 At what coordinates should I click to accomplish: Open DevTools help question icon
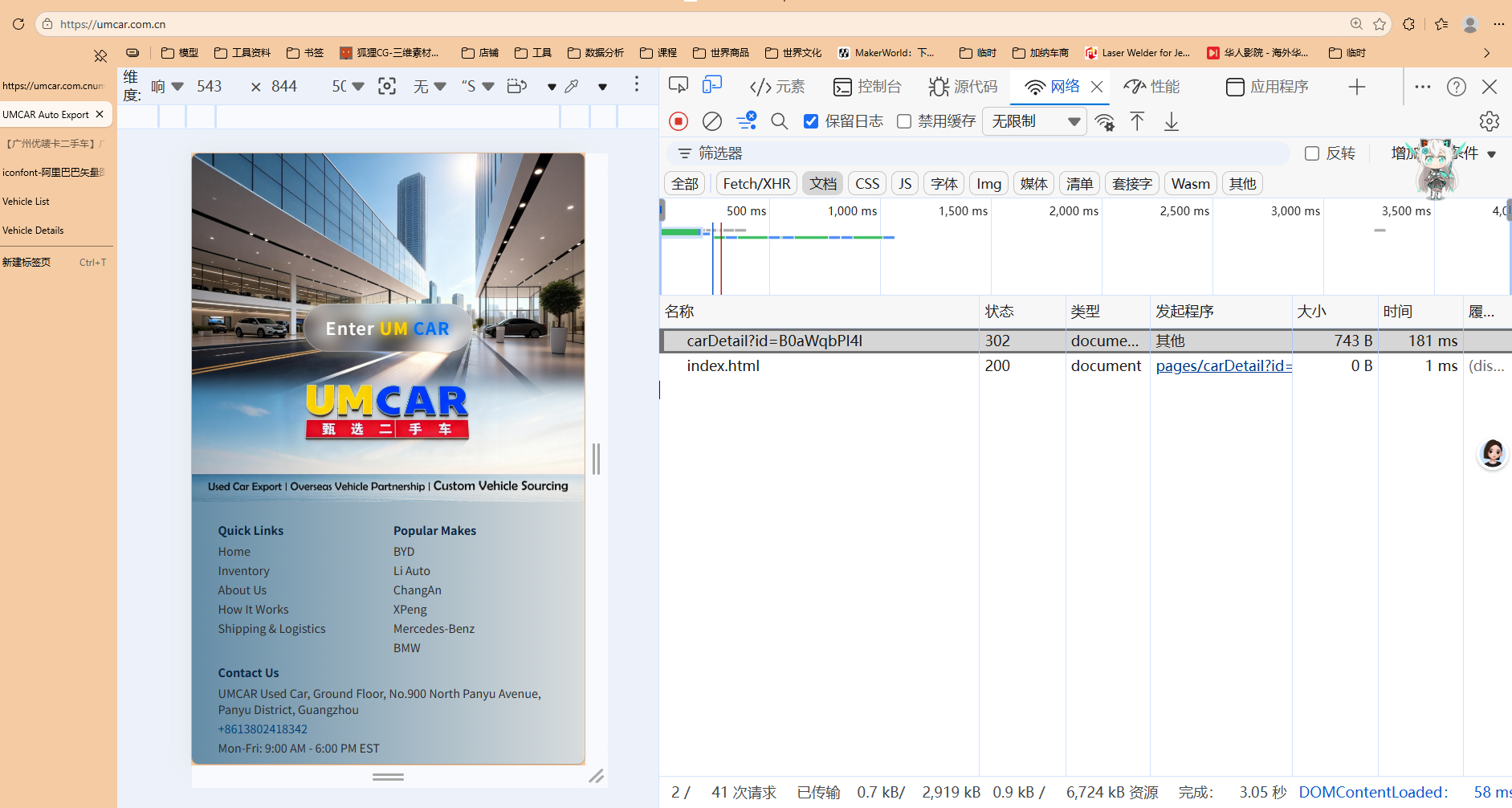[x=1457, y=87]
